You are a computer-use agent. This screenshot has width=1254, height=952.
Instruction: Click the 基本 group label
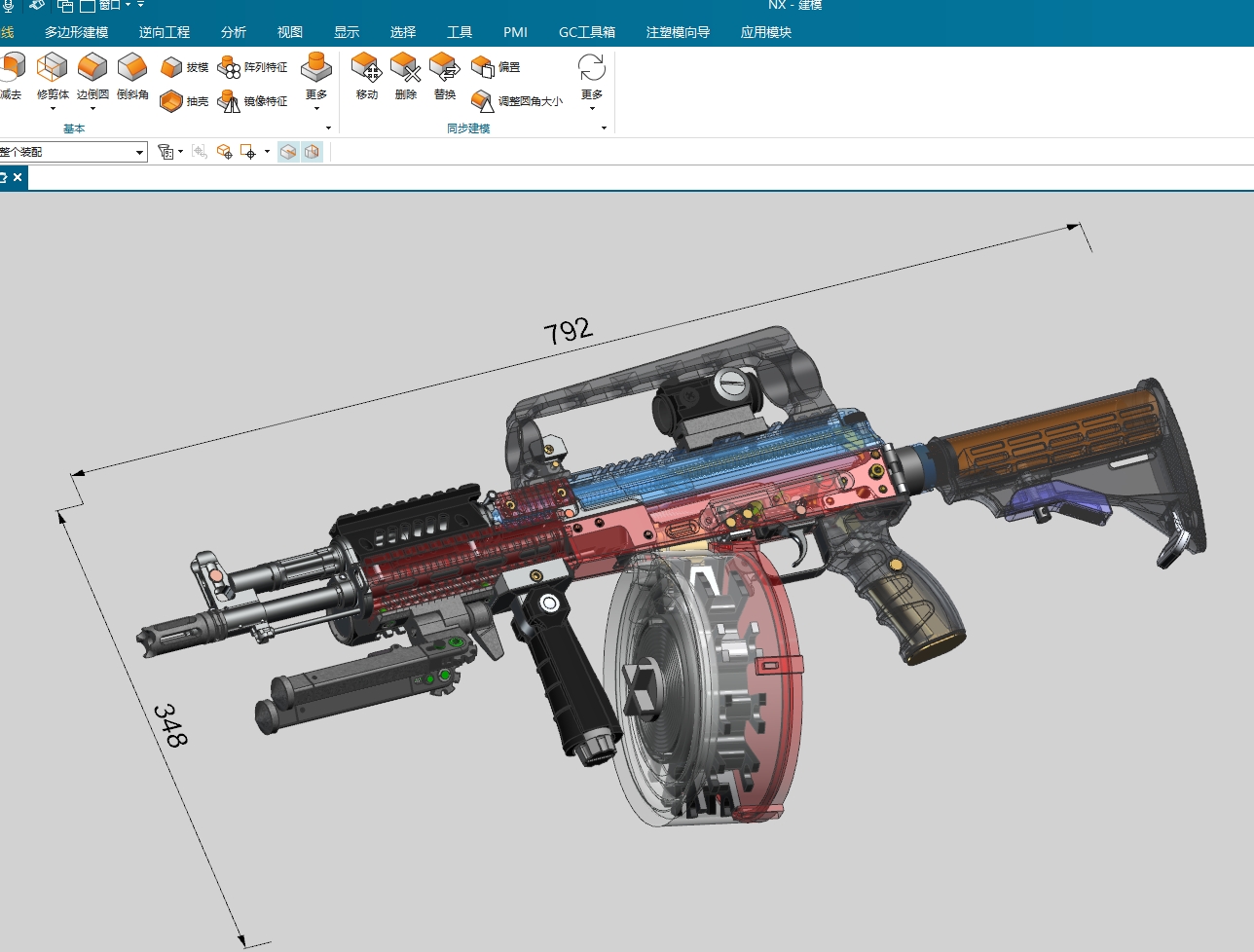[74, 128]
